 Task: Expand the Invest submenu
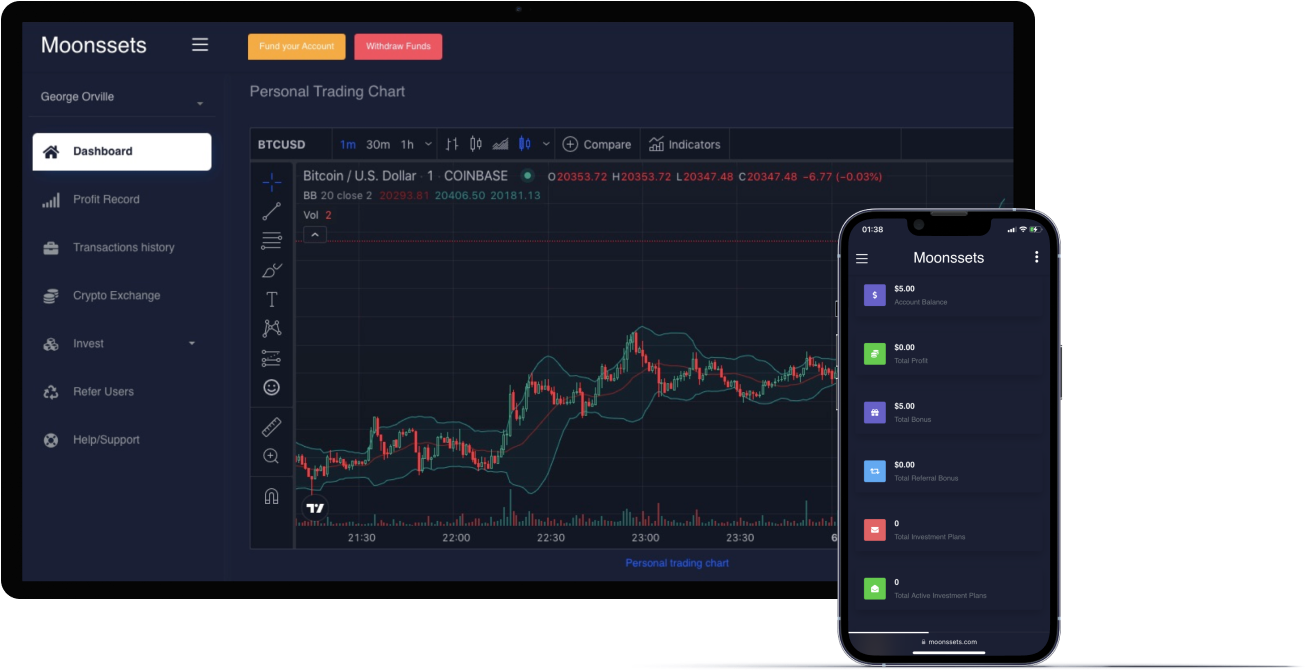click(192, 344)
